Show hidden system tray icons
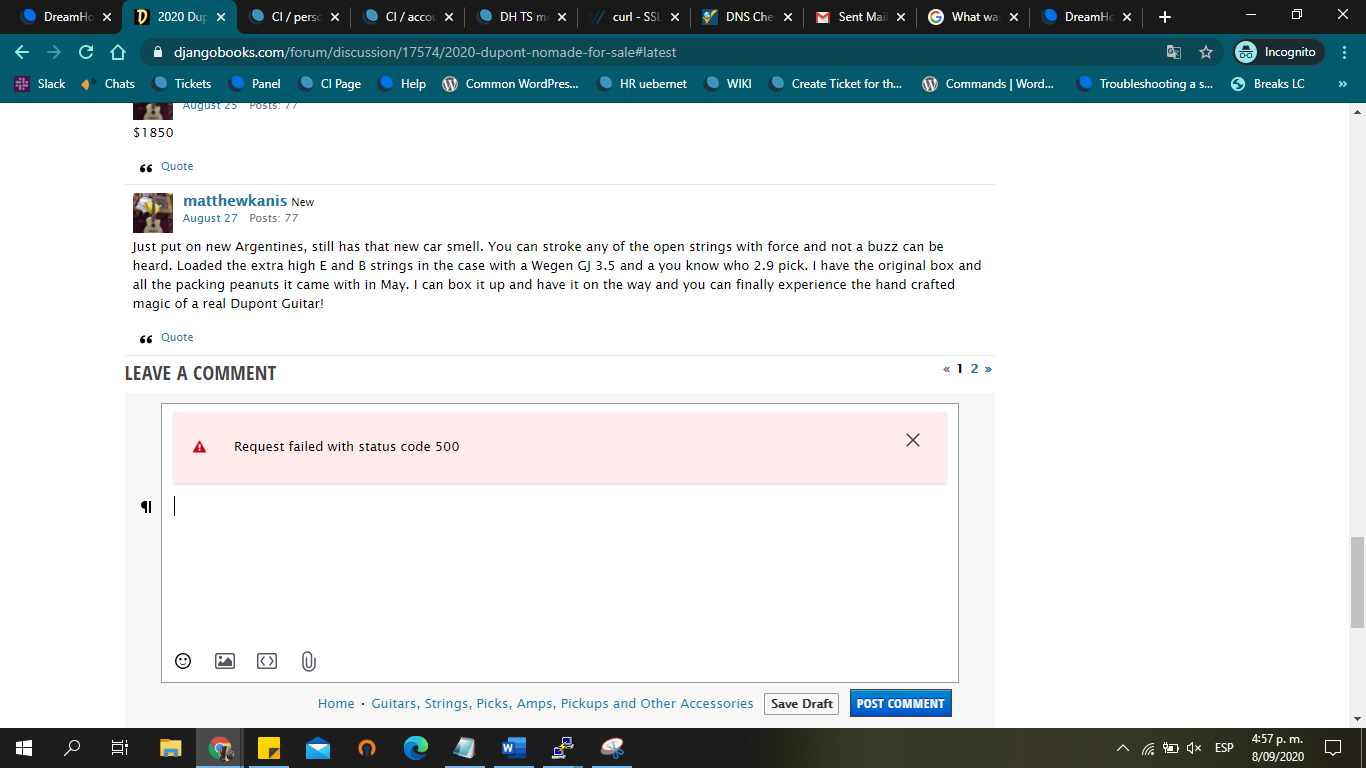This screenshot has width=1366, height=768. point(1122,748)
